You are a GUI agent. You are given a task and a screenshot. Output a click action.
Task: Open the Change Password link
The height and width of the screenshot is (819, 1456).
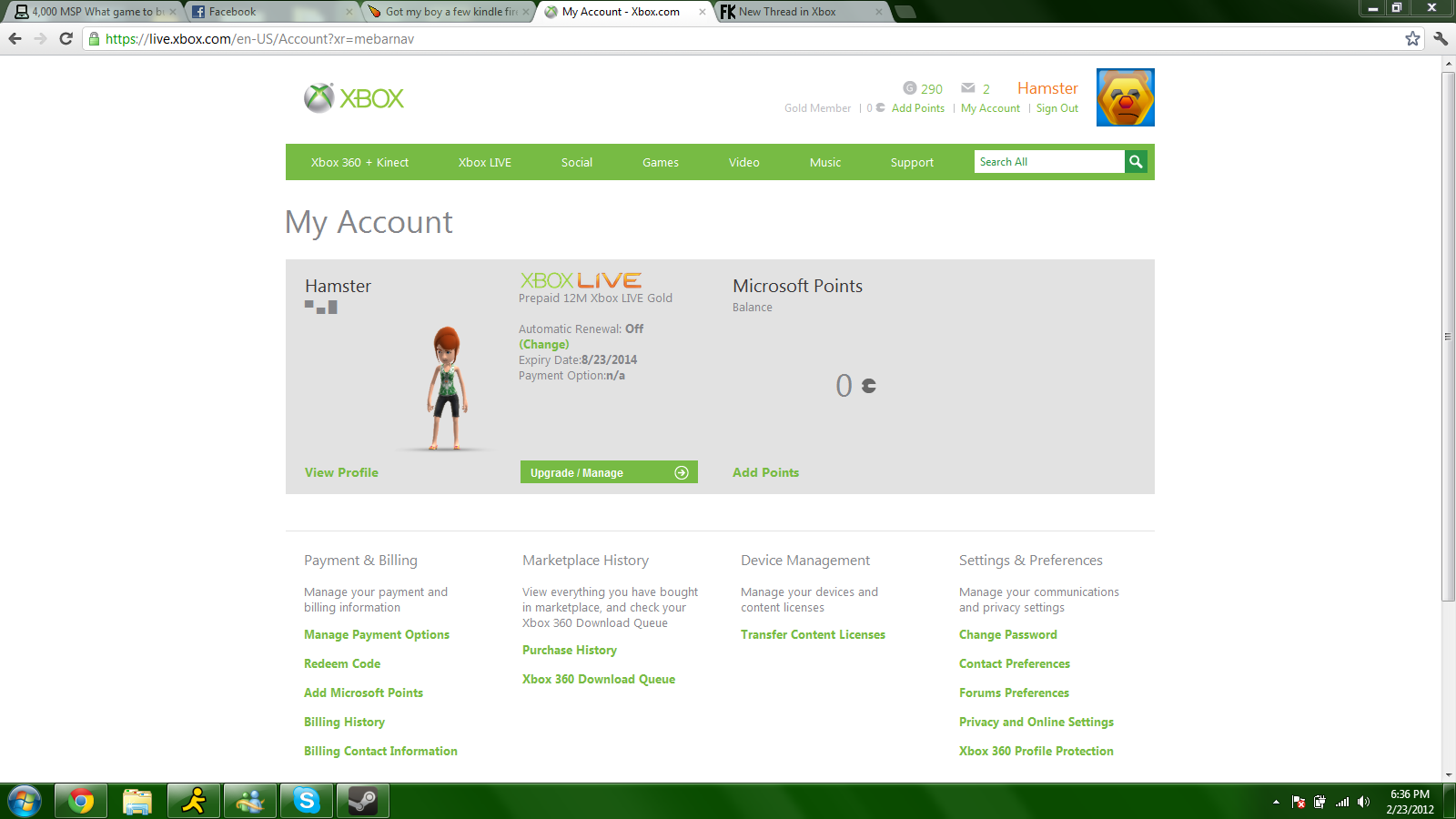tap(1008, 634)
